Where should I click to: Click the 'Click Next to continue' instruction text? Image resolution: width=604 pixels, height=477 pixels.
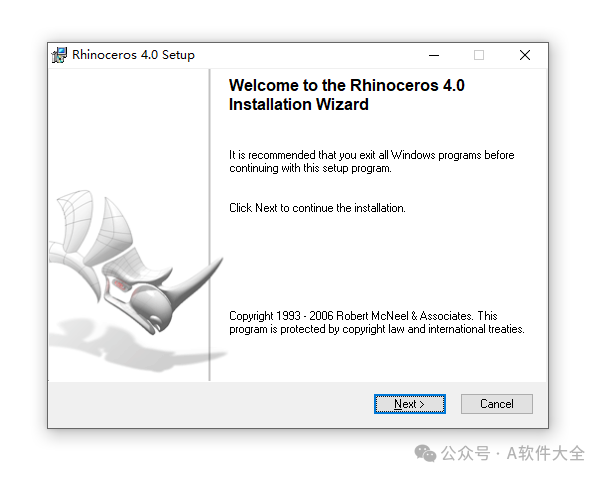tap(317, 208)
